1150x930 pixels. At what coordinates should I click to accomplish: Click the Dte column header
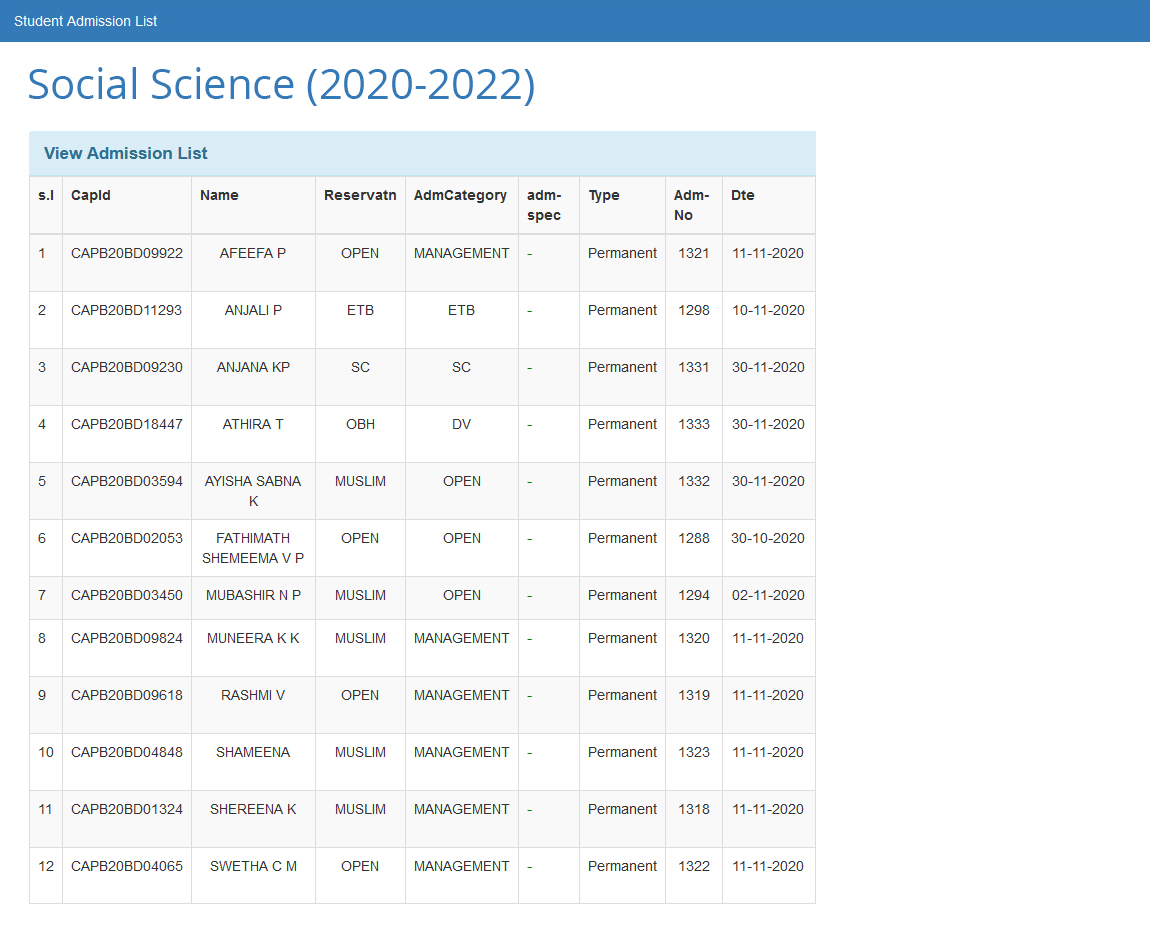click(x=743, y=195)
